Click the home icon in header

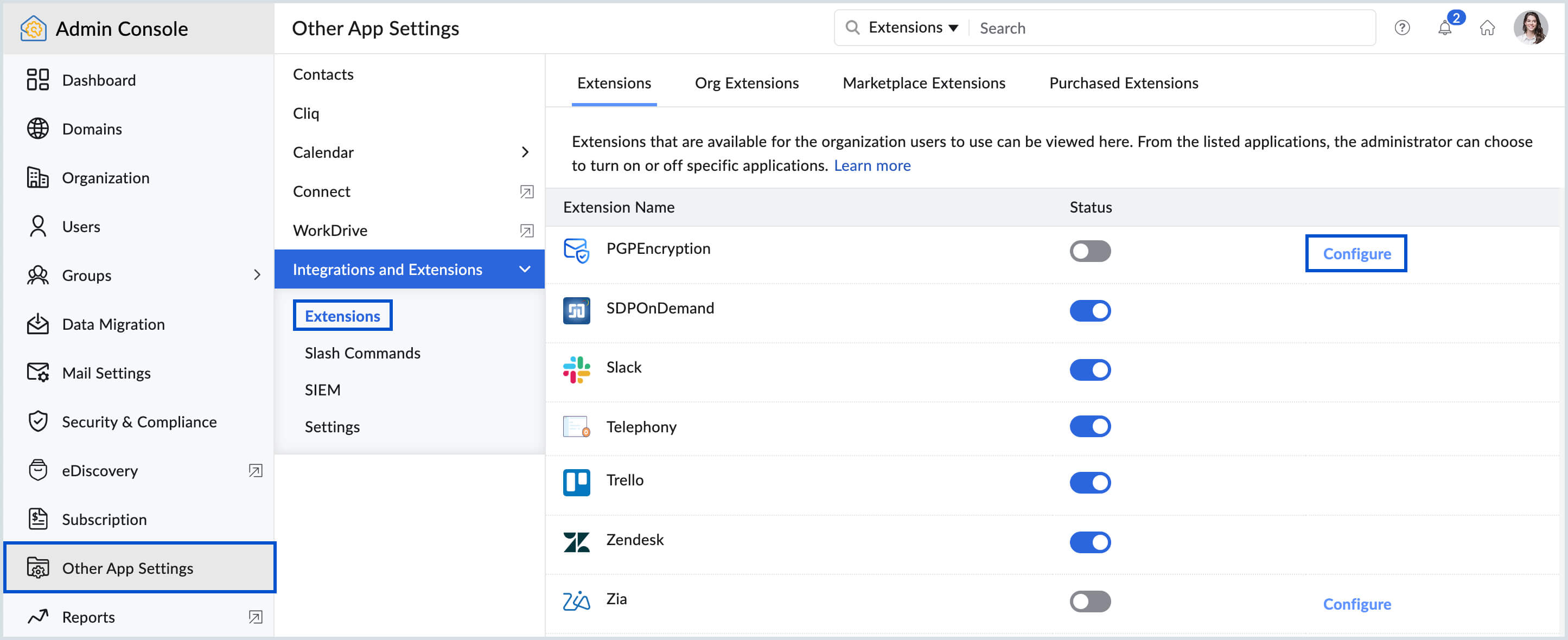[1487, 27]
